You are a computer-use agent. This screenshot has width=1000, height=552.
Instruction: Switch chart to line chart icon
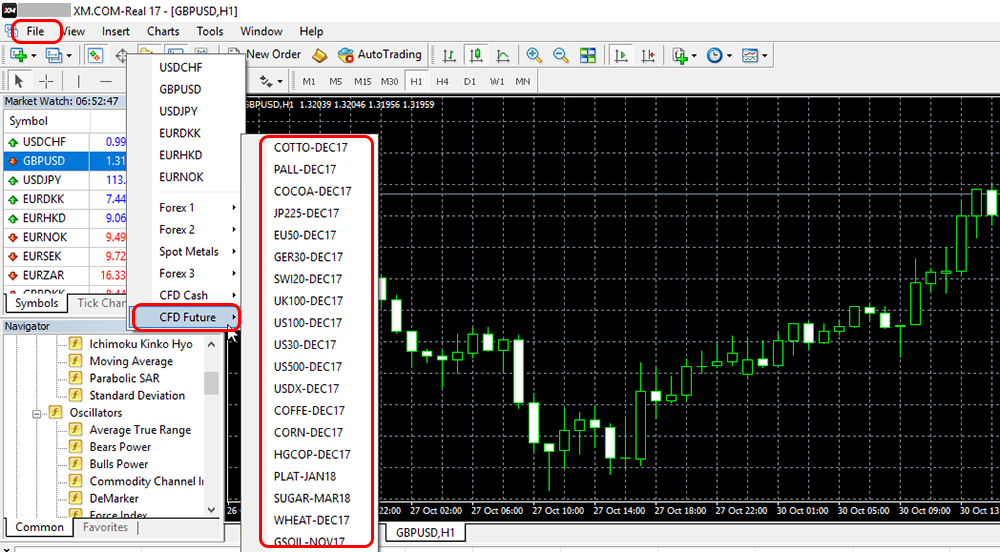pos(503,55)
